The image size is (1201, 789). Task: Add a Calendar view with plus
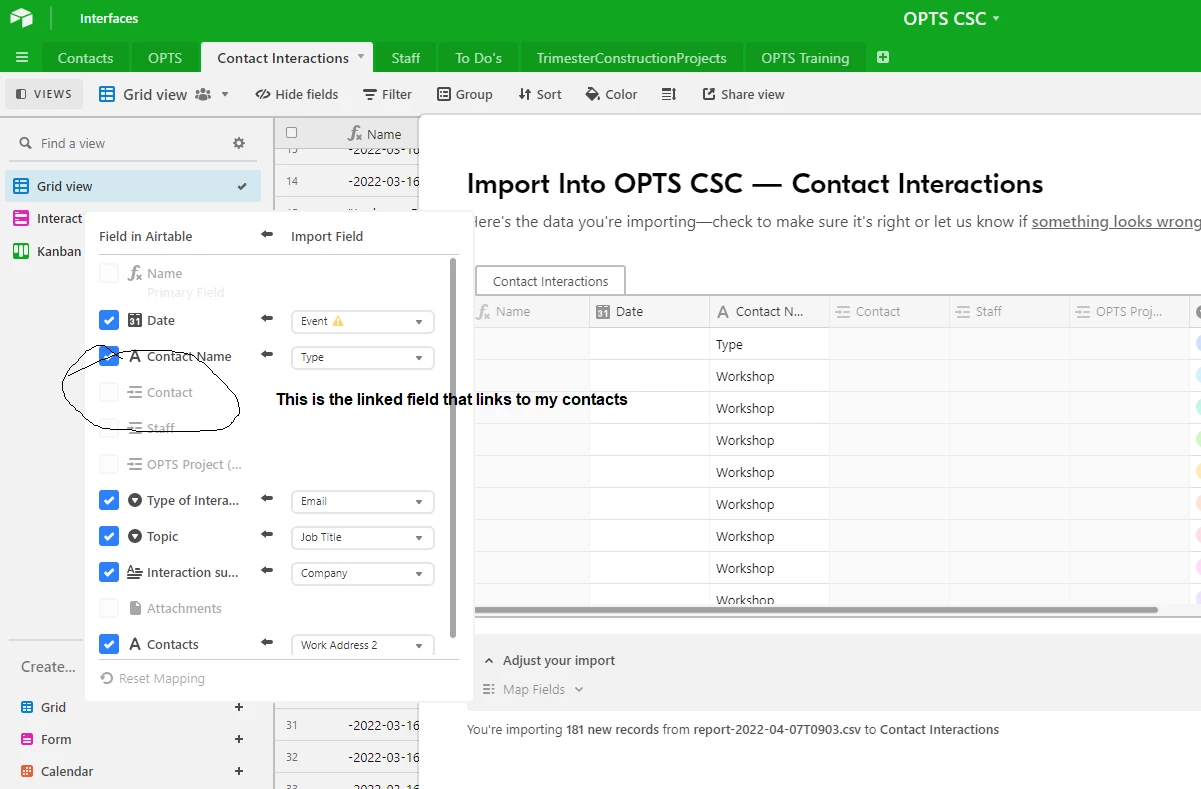coord(239,771)
